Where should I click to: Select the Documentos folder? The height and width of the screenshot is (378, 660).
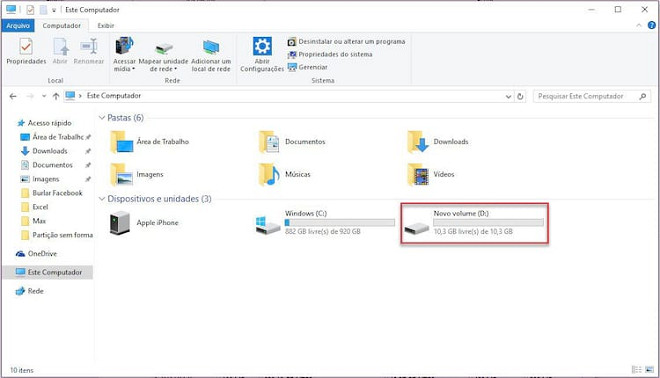pos(292,142)
